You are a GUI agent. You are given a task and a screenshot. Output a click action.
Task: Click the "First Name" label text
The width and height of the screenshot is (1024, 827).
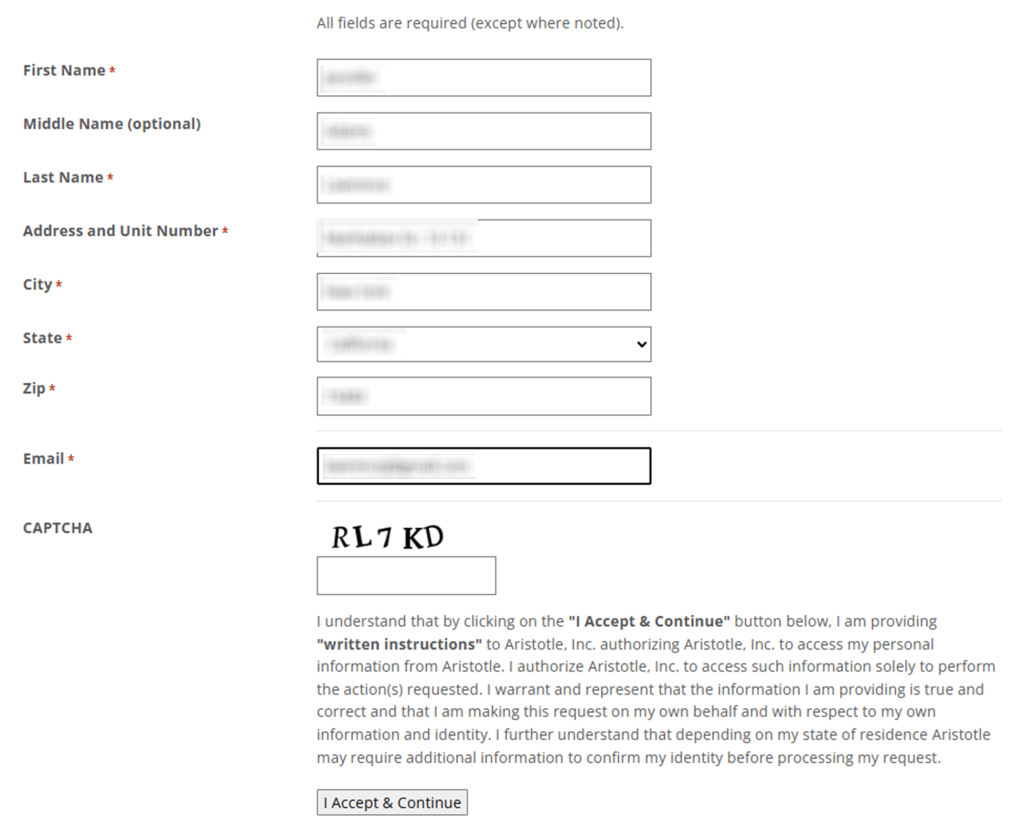click(x=64, y=71)
